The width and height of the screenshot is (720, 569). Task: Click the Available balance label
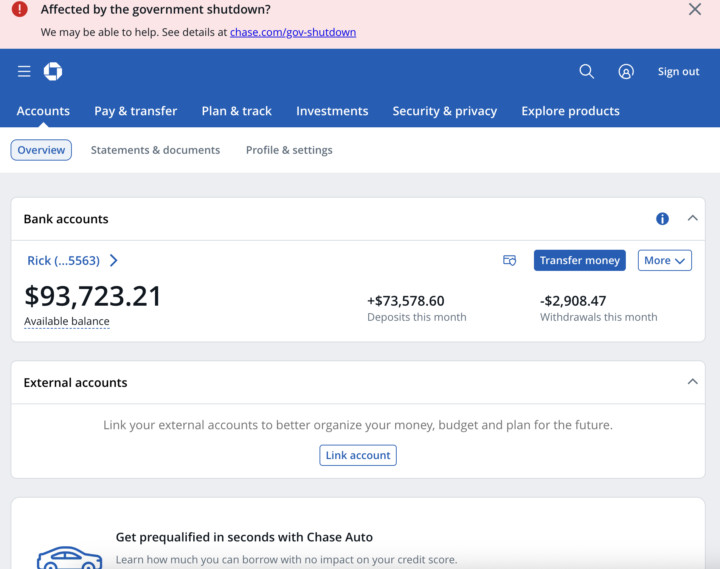pos(67,321)
